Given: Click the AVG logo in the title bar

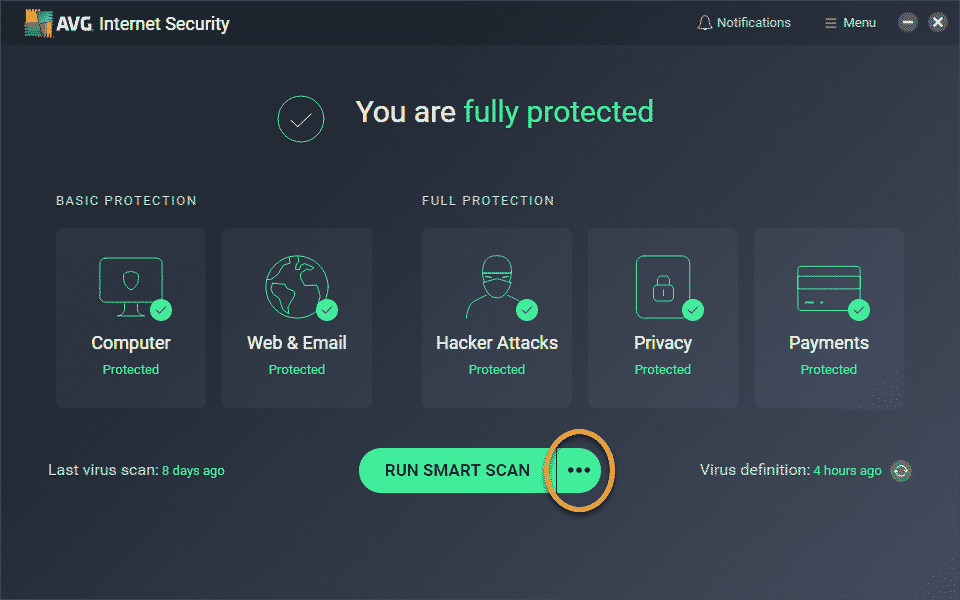Looking at the screenshot, I should point(38,23).
